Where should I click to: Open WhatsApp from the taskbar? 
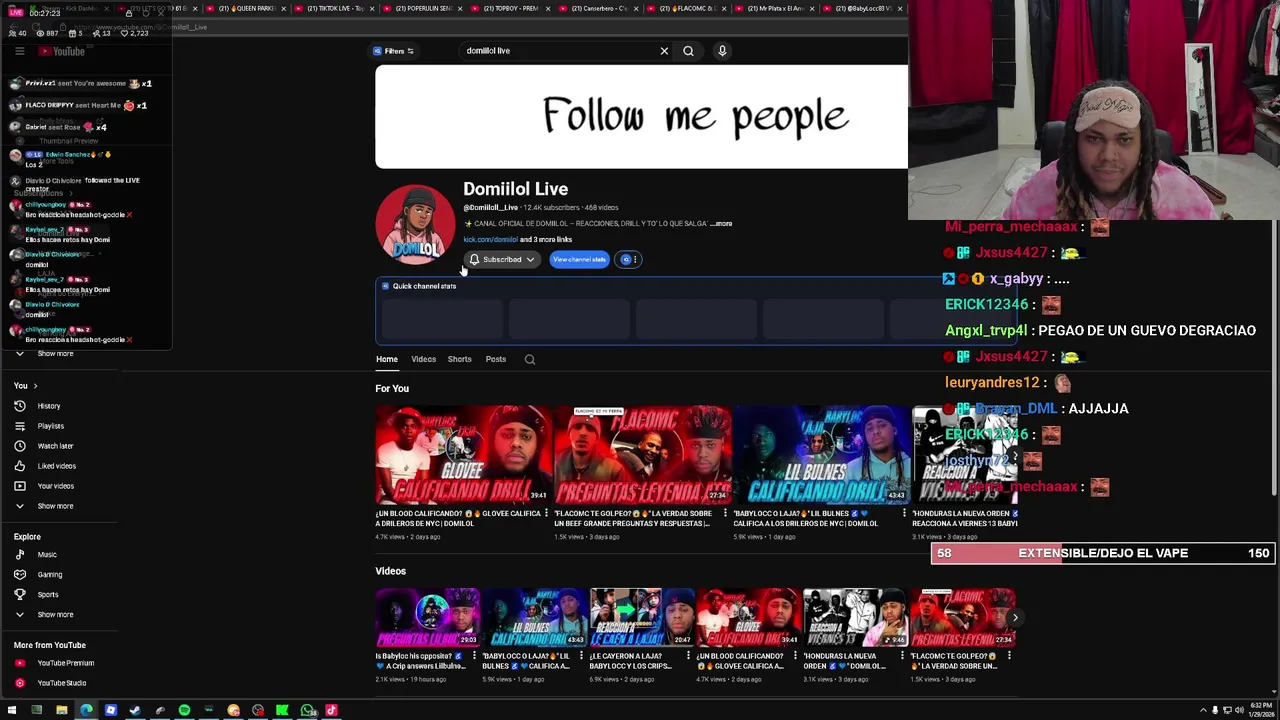[308, 711]
